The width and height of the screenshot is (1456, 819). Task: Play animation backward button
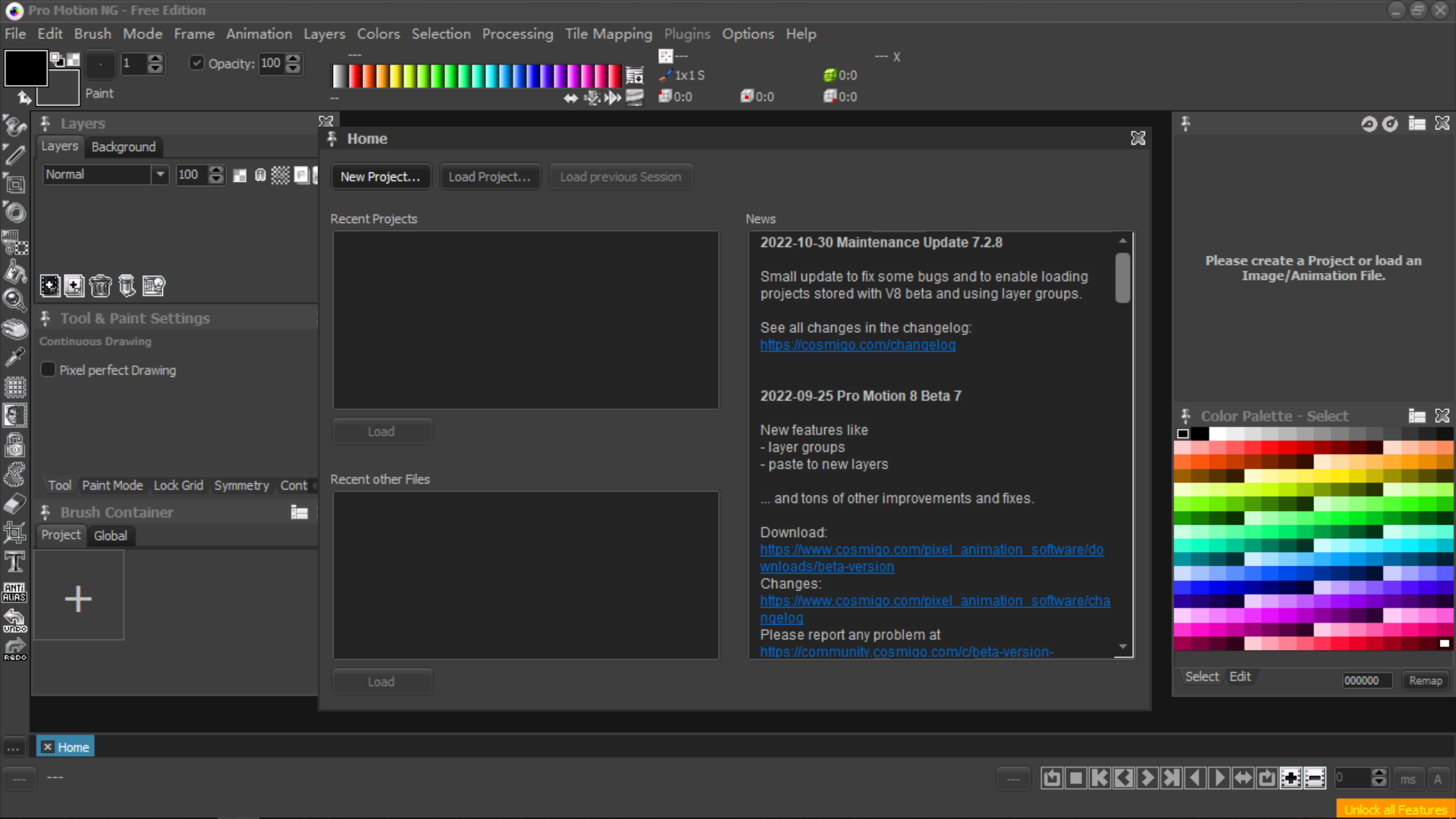pyautogui.click(x=1196, y=778)
